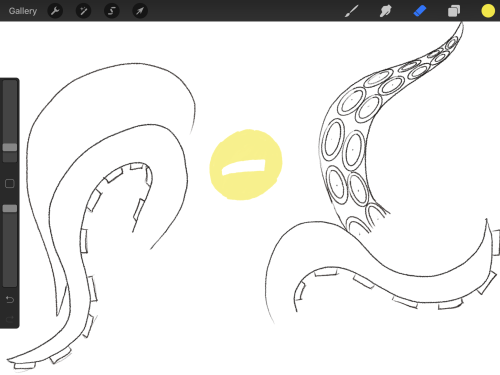The height and width of the screenshot is (375, 500).
Task: Open the Actions wrench menu
Action: tap(55, 11)
